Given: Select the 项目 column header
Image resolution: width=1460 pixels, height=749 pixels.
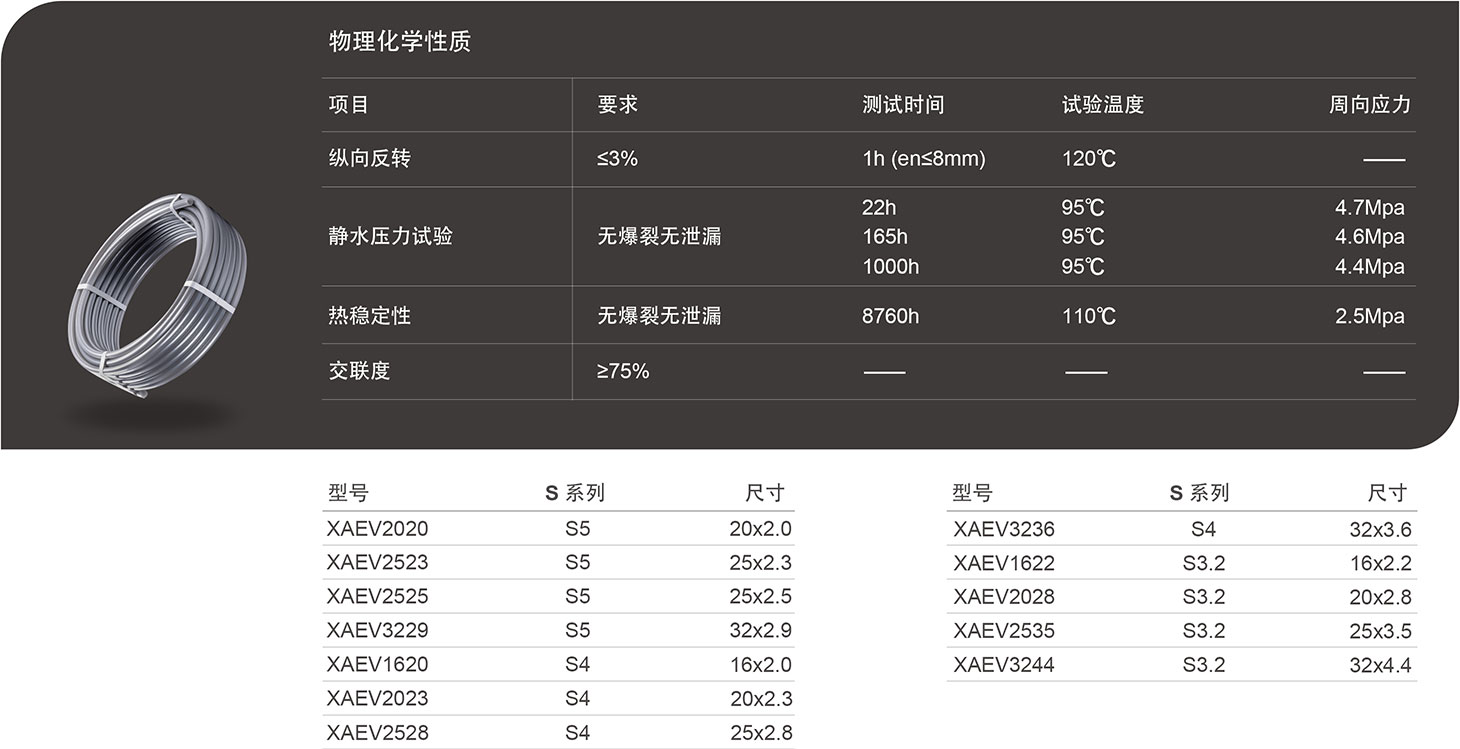Looking at the screenshot, I should pos(349,105).
